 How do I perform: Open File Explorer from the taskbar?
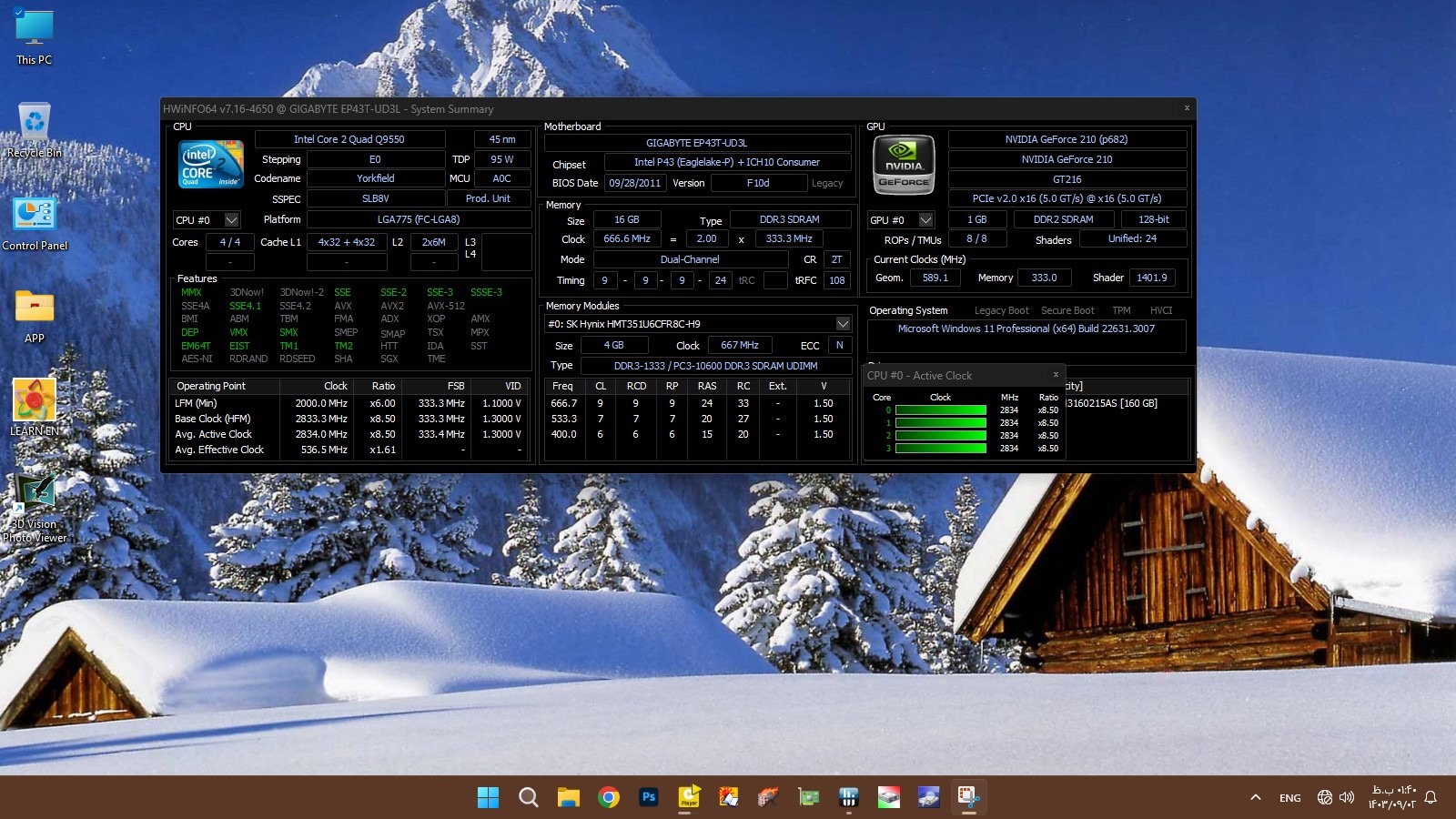pyautogui.click(x=569, y=797)
